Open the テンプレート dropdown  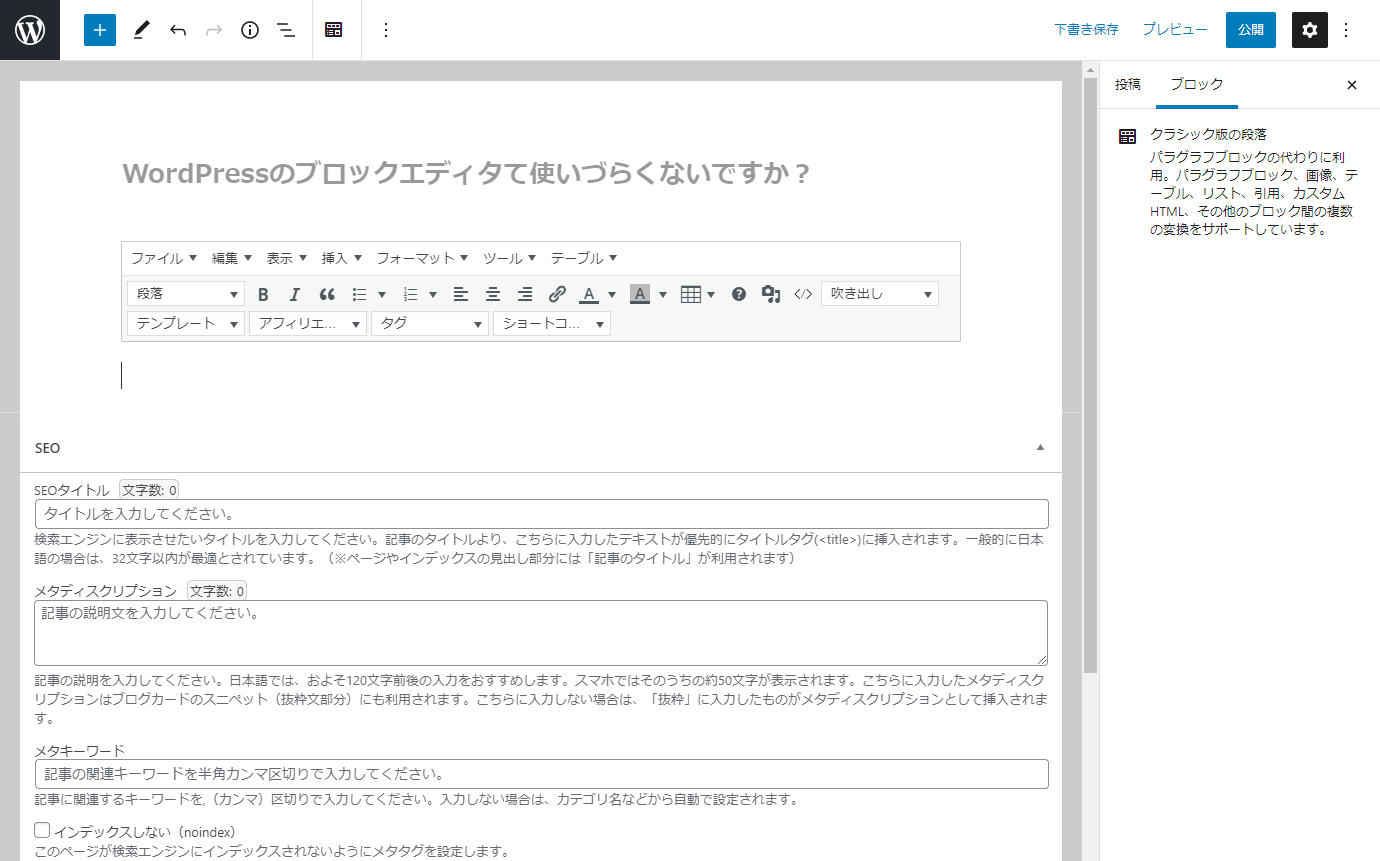(x=186, y=324)
